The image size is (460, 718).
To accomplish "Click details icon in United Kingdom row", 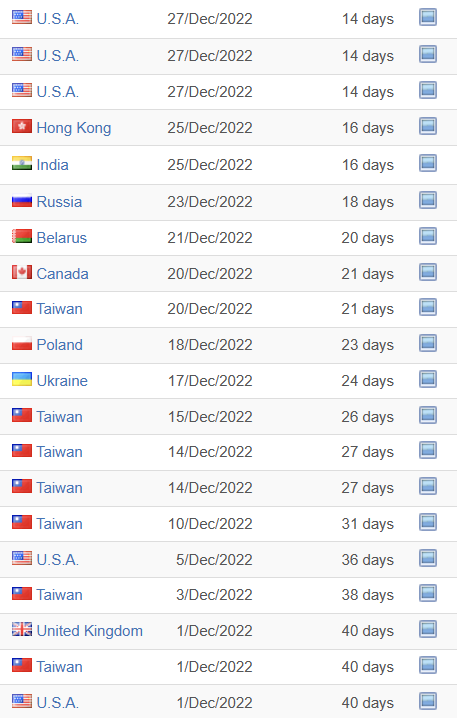I will coord(430,630).
